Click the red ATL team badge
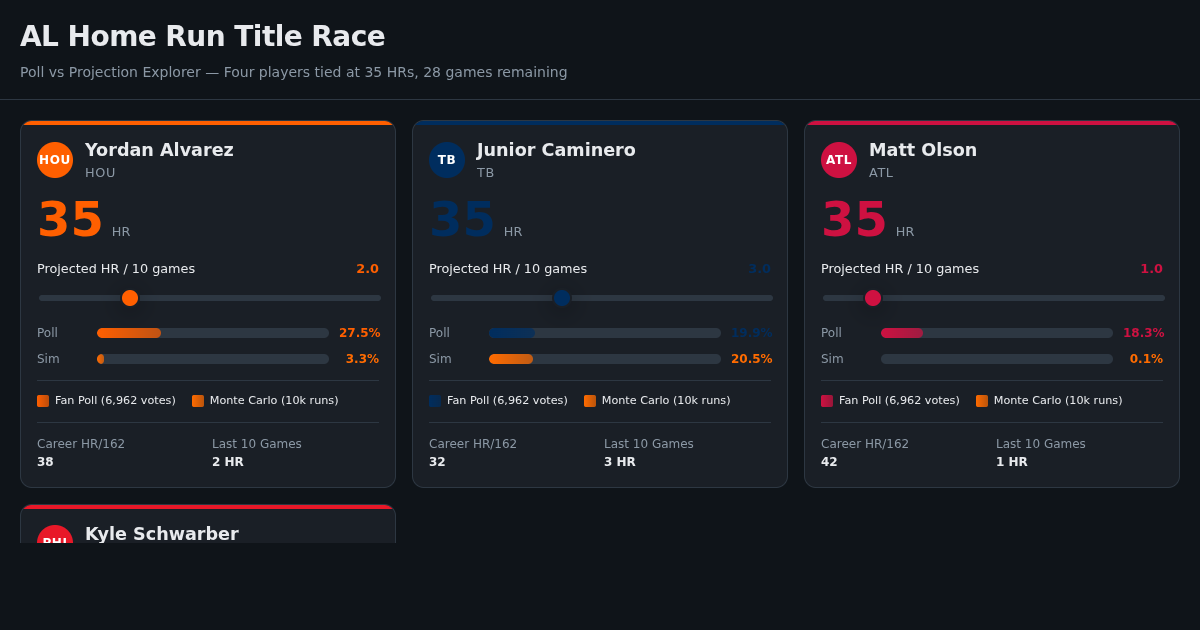The height and width of the screenshot is (630, 1200). pyautogui.click(x=839, y=160)
